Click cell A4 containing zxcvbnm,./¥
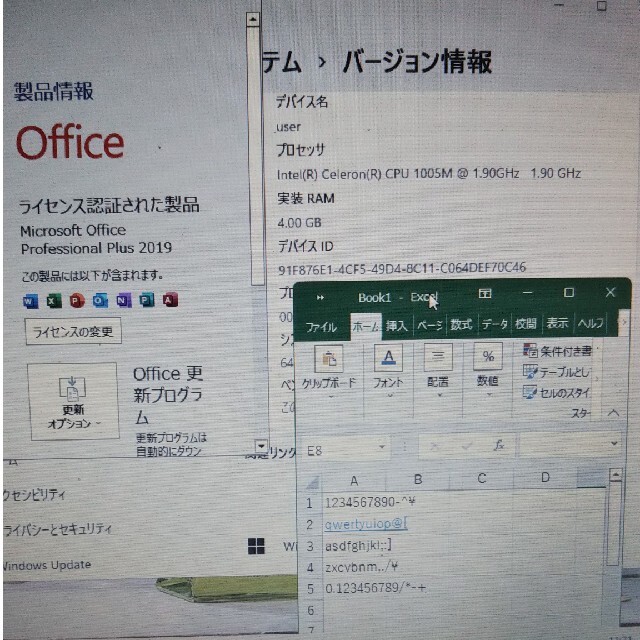Viewport: 640px width, 640px height. pyautogui.click(x=362, y=567)
